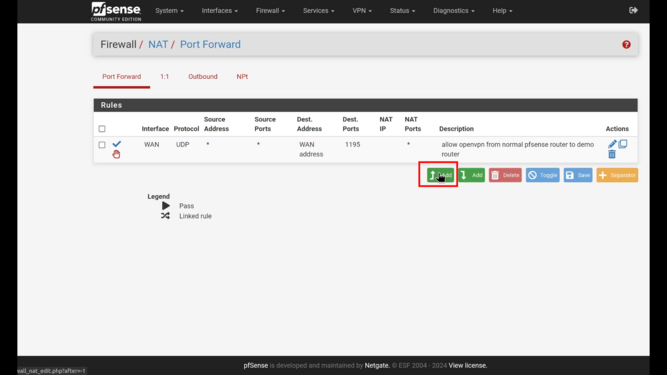
Task: Open the Interfaces dropdown menu
Action: pyautogui.click(x=219, y=11)
